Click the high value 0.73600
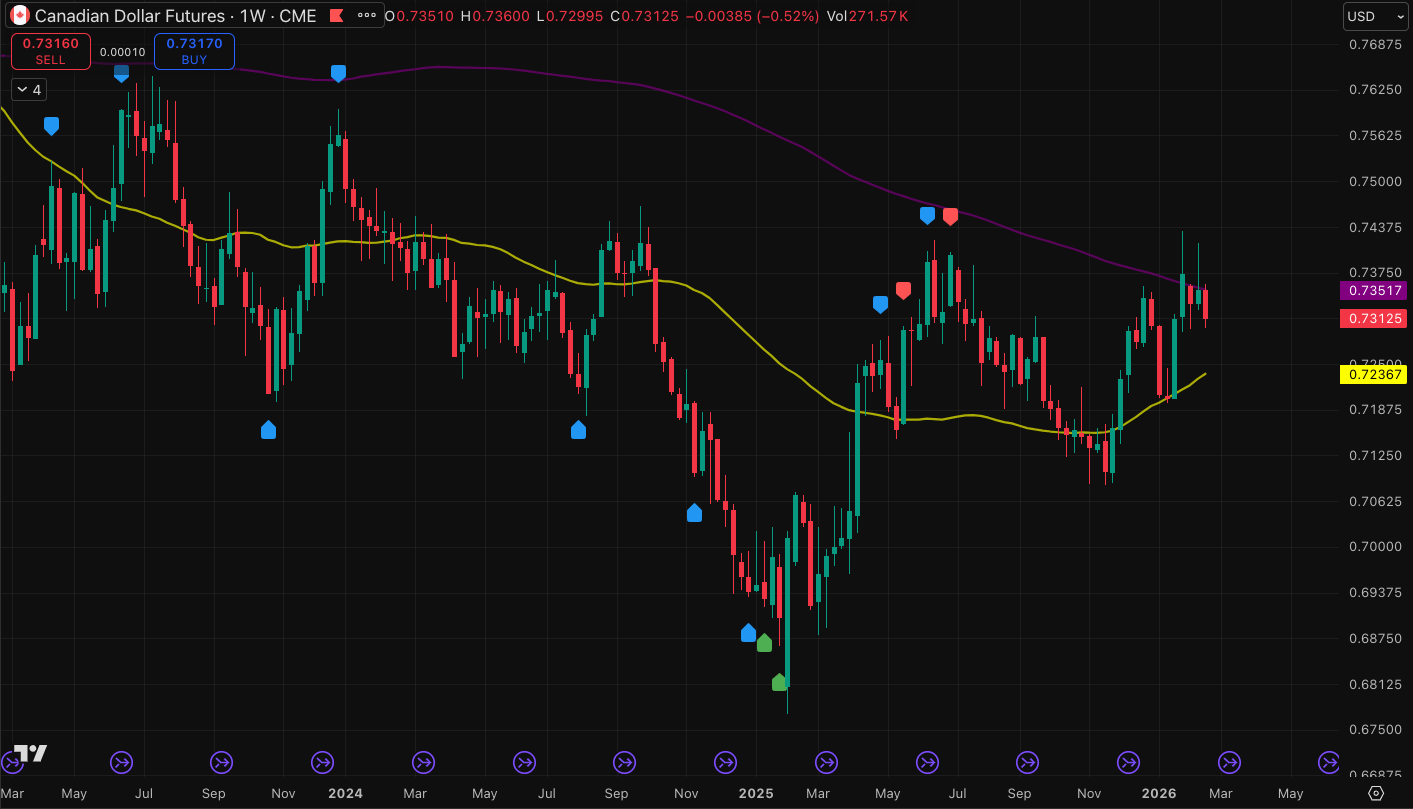 [499, 16]
